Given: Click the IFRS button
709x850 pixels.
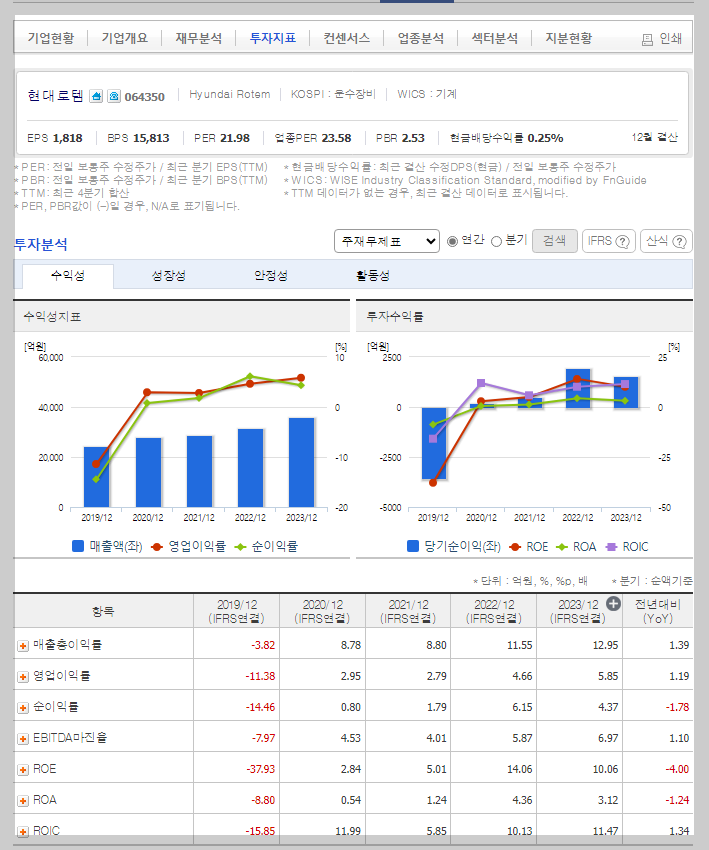Looking at the screenshot, I should [x=608, y=241].
